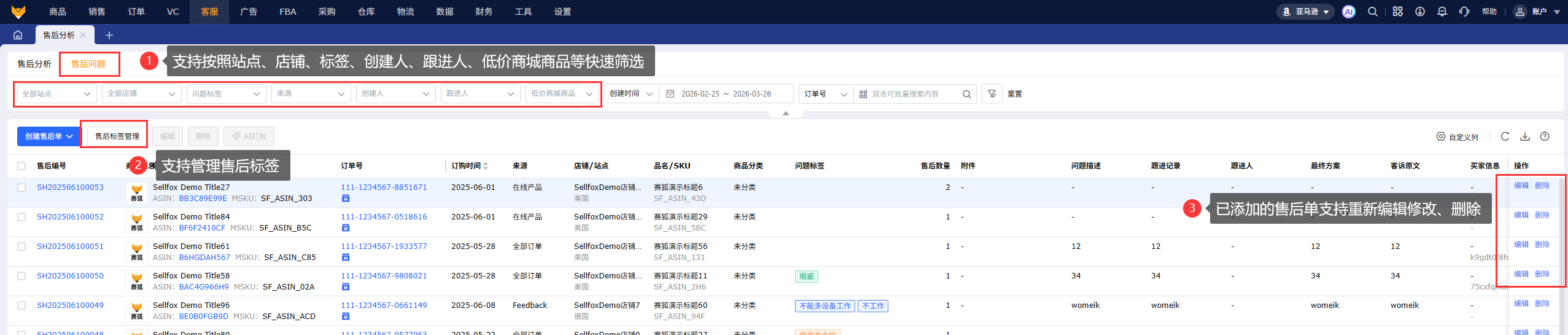Expand the 全部站点 site dropdown

[x=56, y=94]
